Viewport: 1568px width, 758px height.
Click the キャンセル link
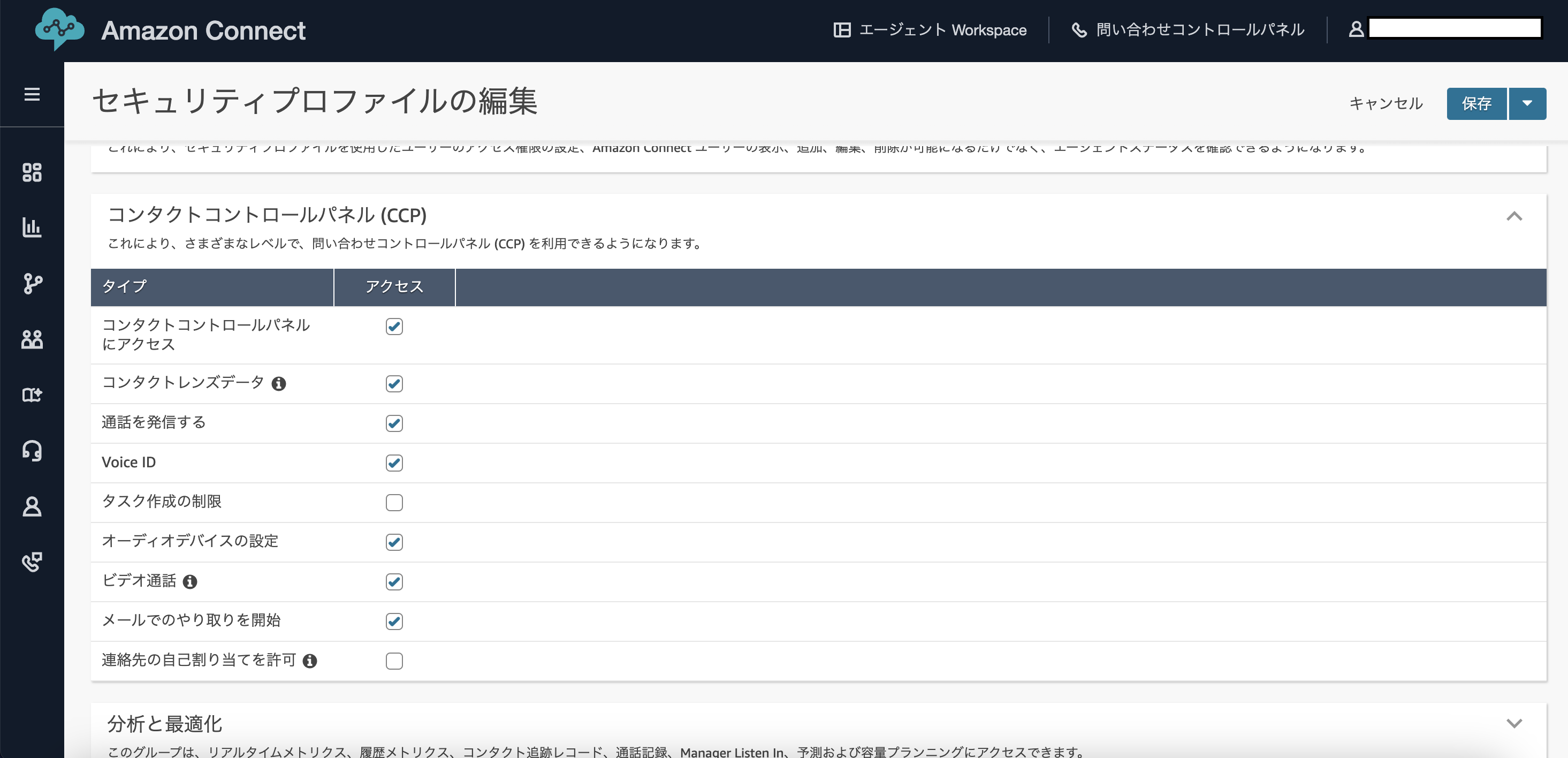pos(1386,103)
